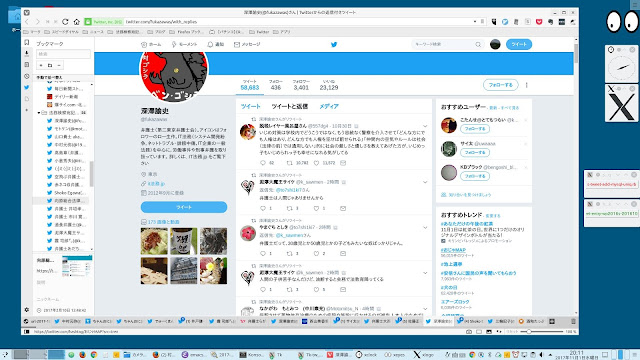This screenshot has height=360, width=640.
Task: Like the fourth tweet with 5 likes
Action: pos(316,289)
